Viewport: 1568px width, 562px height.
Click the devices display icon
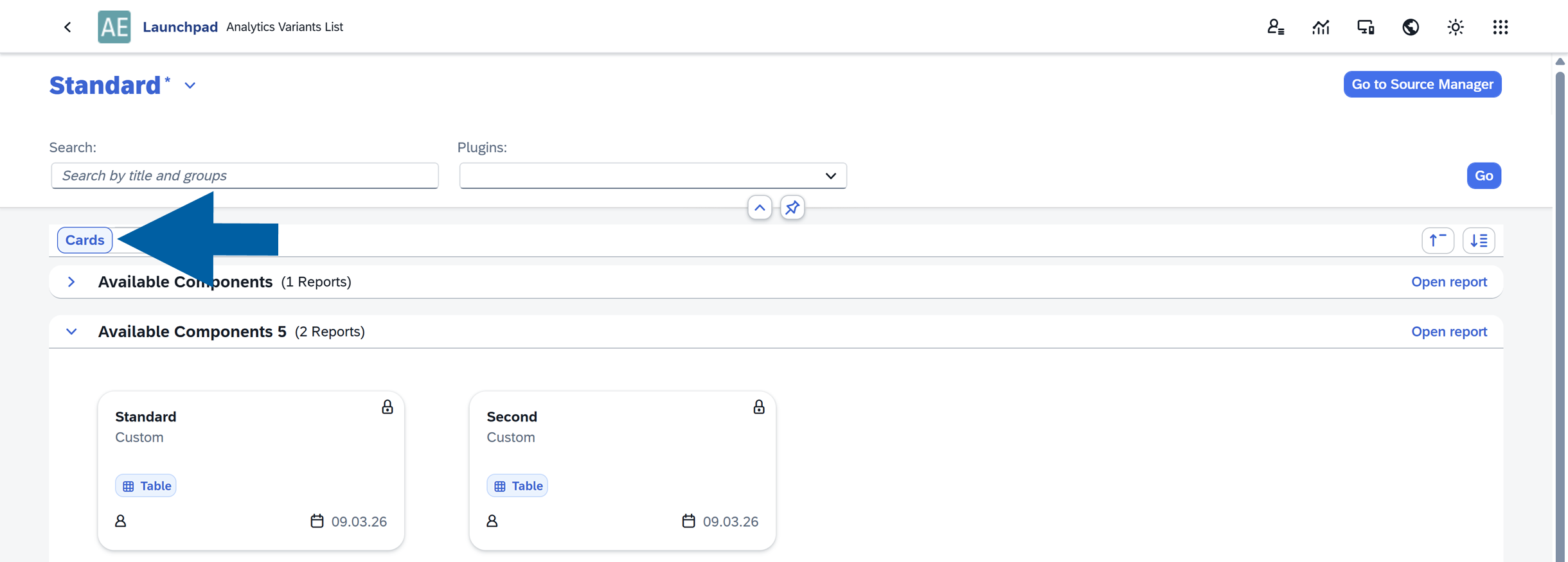pyautogui.click(x=1366, y=27)
